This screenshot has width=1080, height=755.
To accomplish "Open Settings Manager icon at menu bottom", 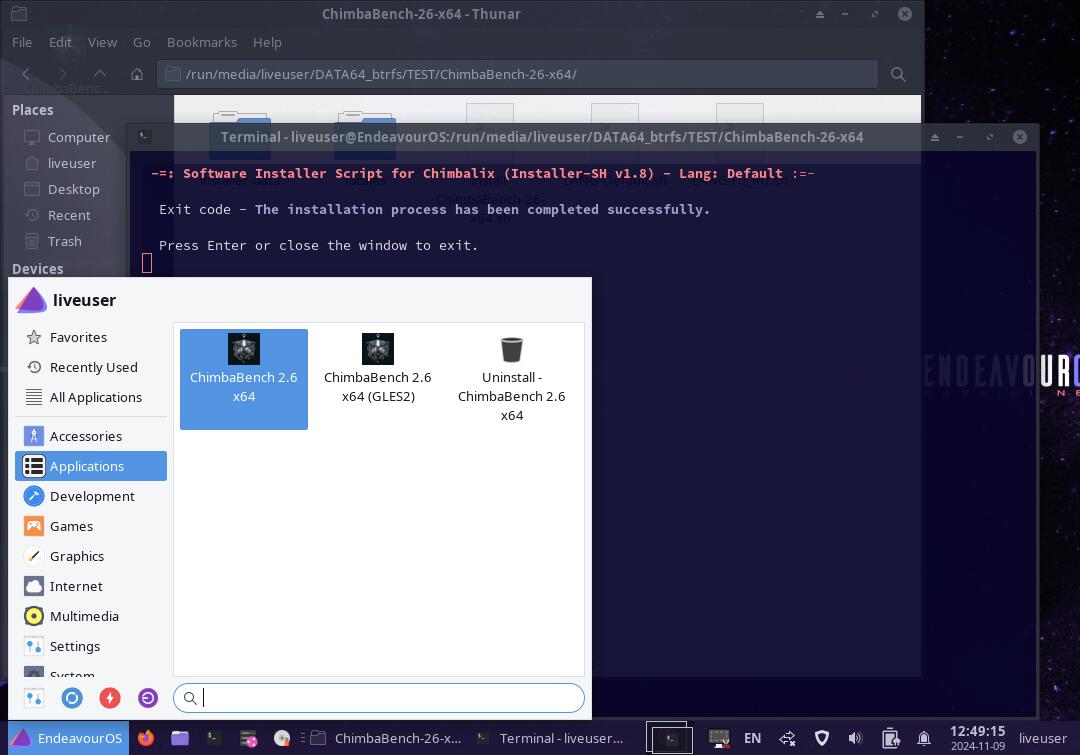I will 34,698.
